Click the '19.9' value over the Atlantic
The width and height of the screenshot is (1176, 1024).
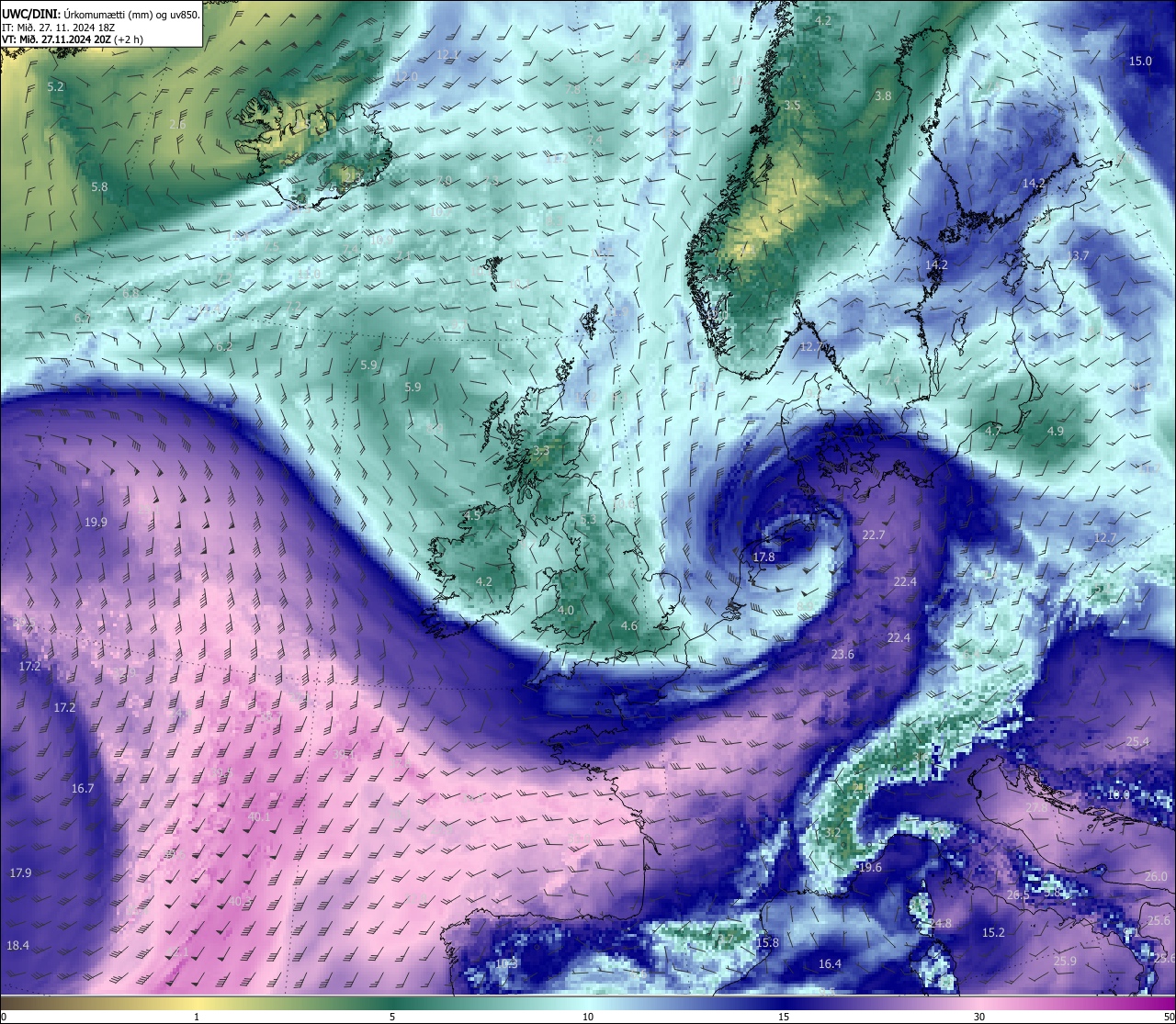click(x=96, y=522)
